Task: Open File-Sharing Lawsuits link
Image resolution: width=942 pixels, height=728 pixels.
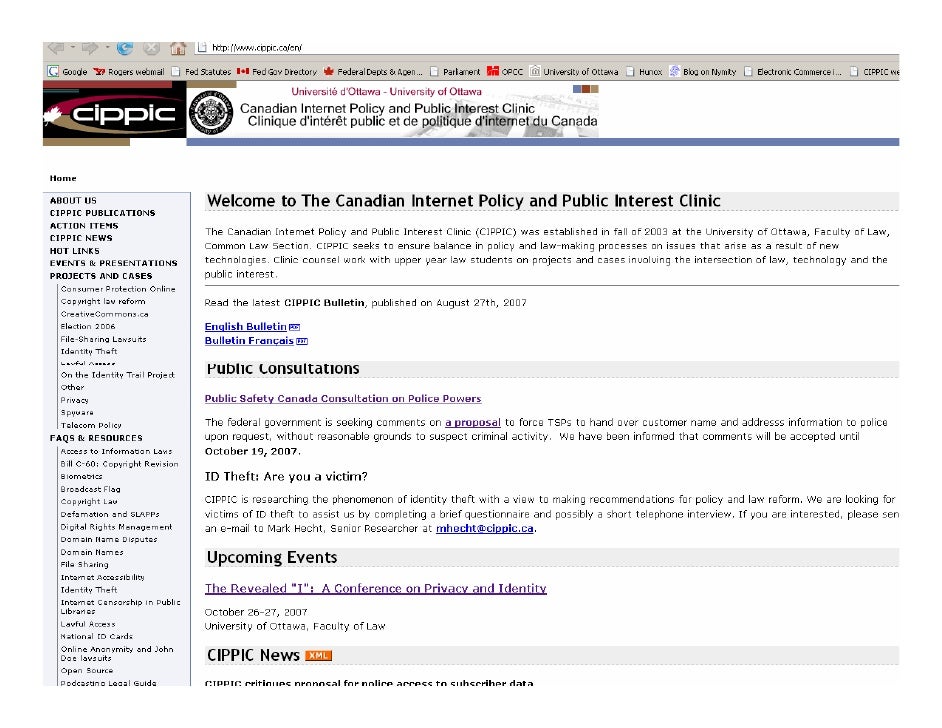Action: click(103, 339)
